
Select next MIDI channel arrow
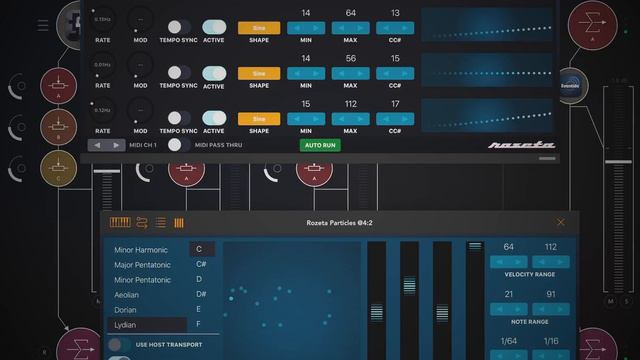tap(116, 145)
